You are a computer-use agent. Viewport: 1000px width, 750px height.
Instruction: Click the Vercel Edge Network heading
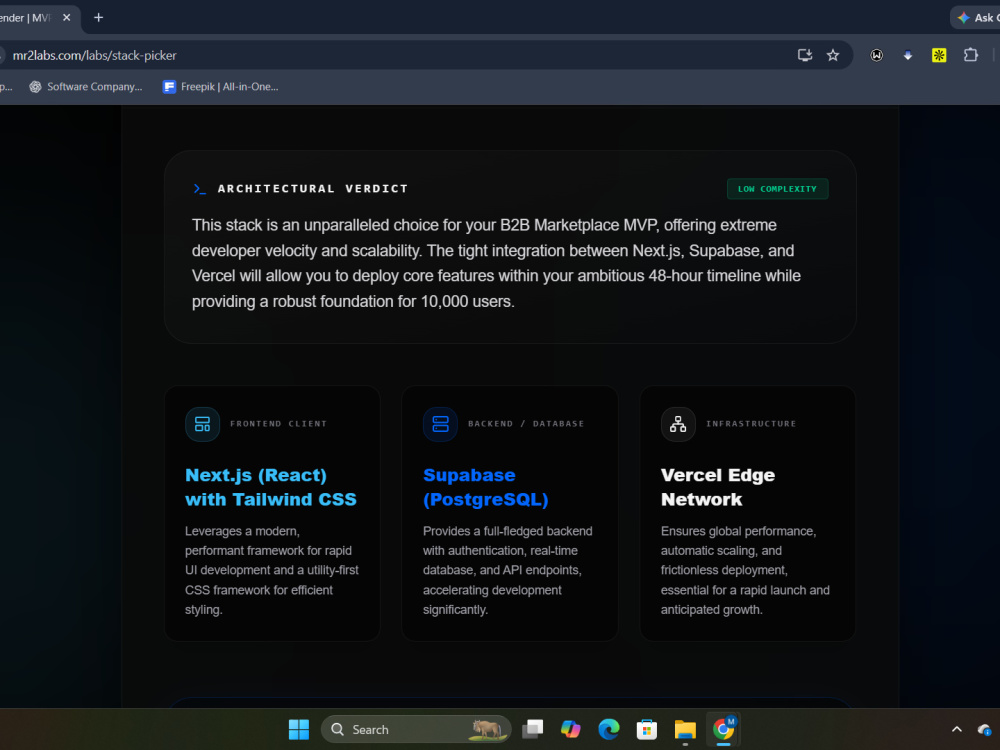717,487
